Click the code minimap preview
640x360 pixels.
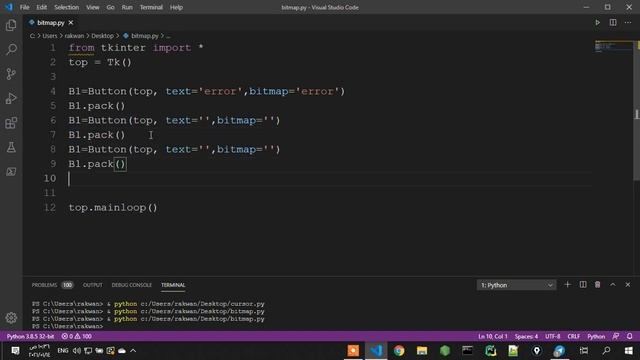click(613, 46)
